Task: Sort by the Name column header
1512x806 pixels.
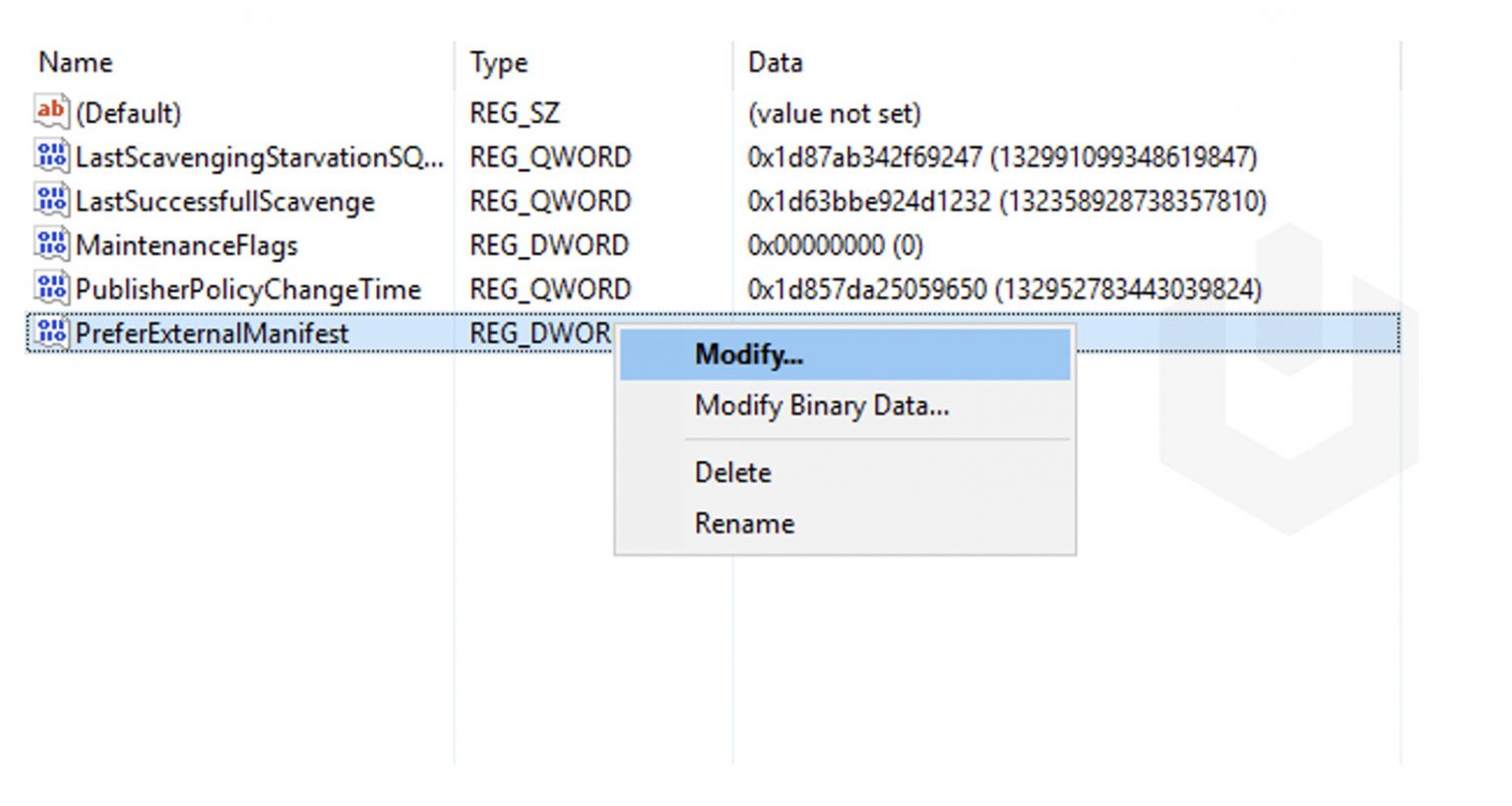Action: coord(76,63)
